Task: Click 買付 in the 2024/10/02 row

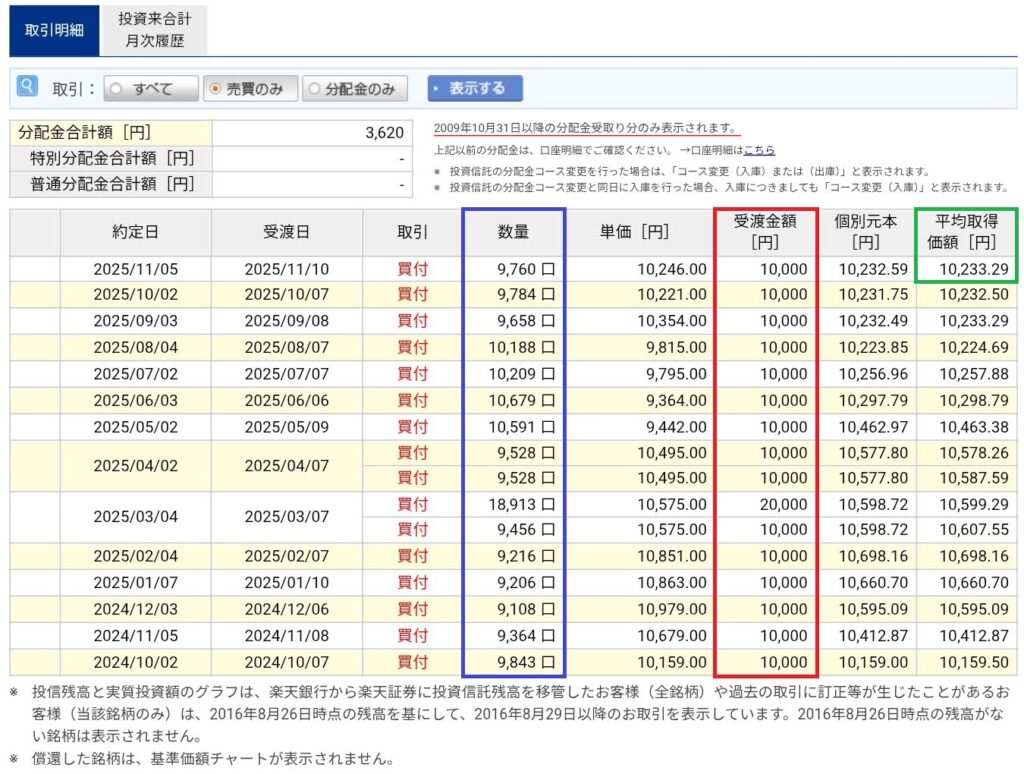Action: coord(412,661)
